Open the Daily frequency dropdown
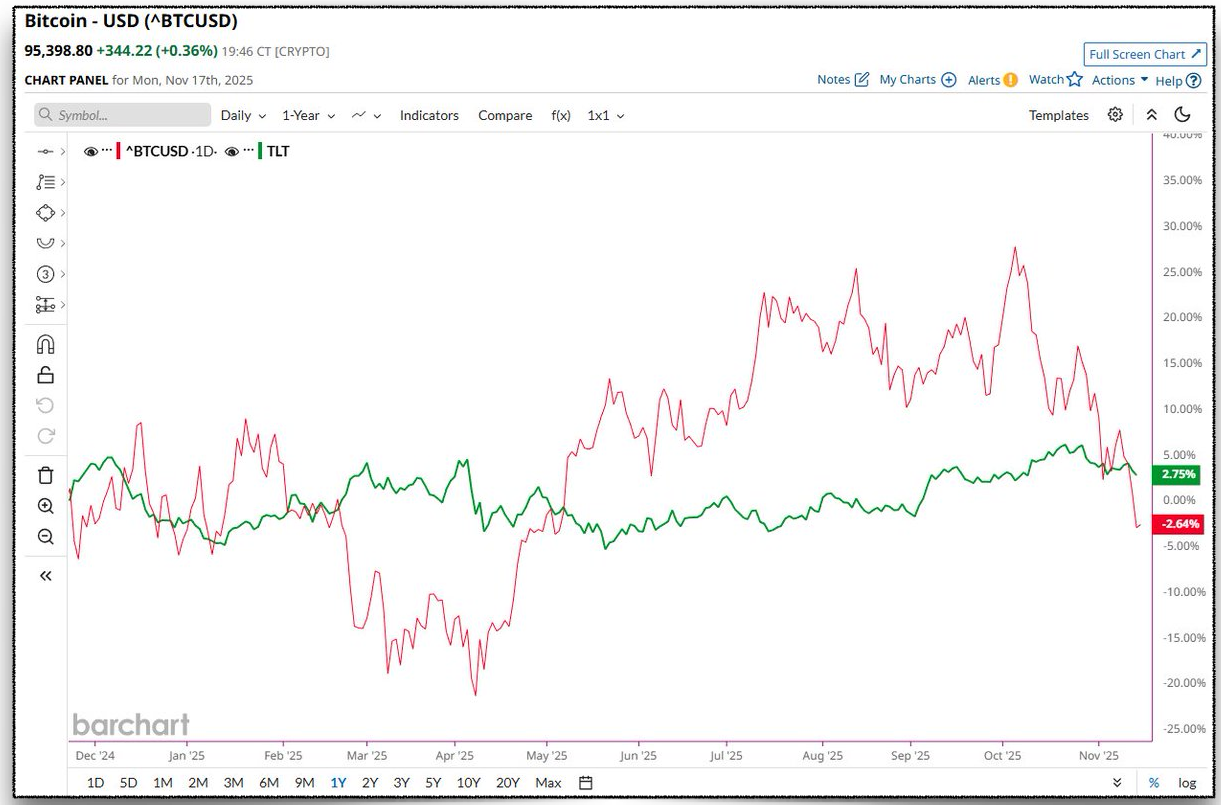Viewport: 1221px width, 805px height. (243, 115)
